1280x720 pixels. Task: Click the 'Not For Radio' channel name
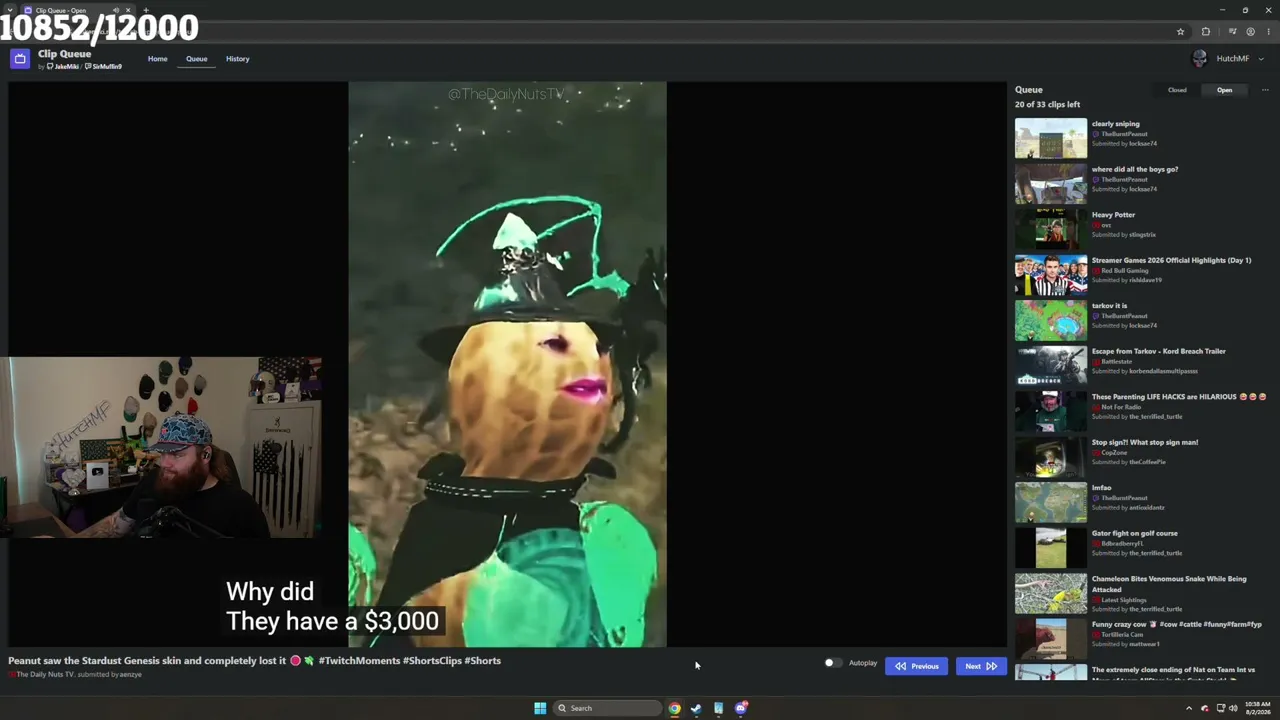pos(1123,407)
